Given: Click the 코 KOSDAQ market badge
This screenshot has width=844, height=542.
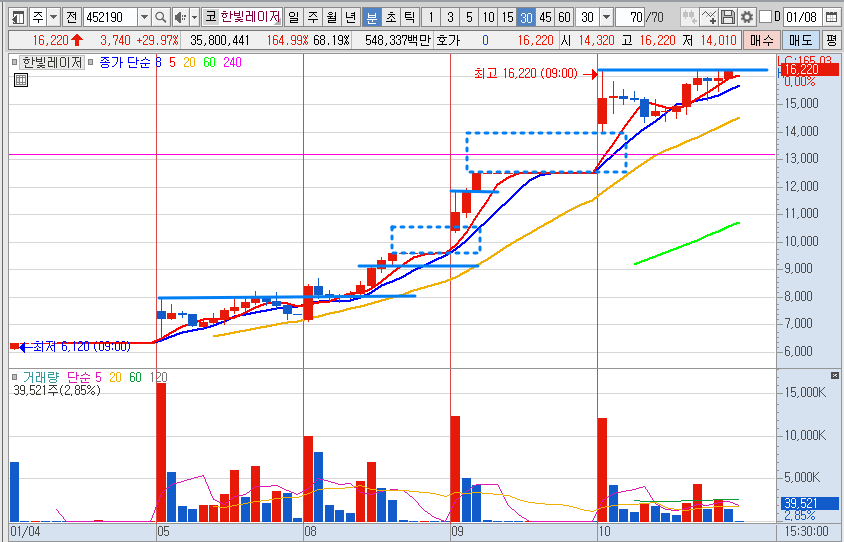Looking at the screenshot, I should 210,17.
